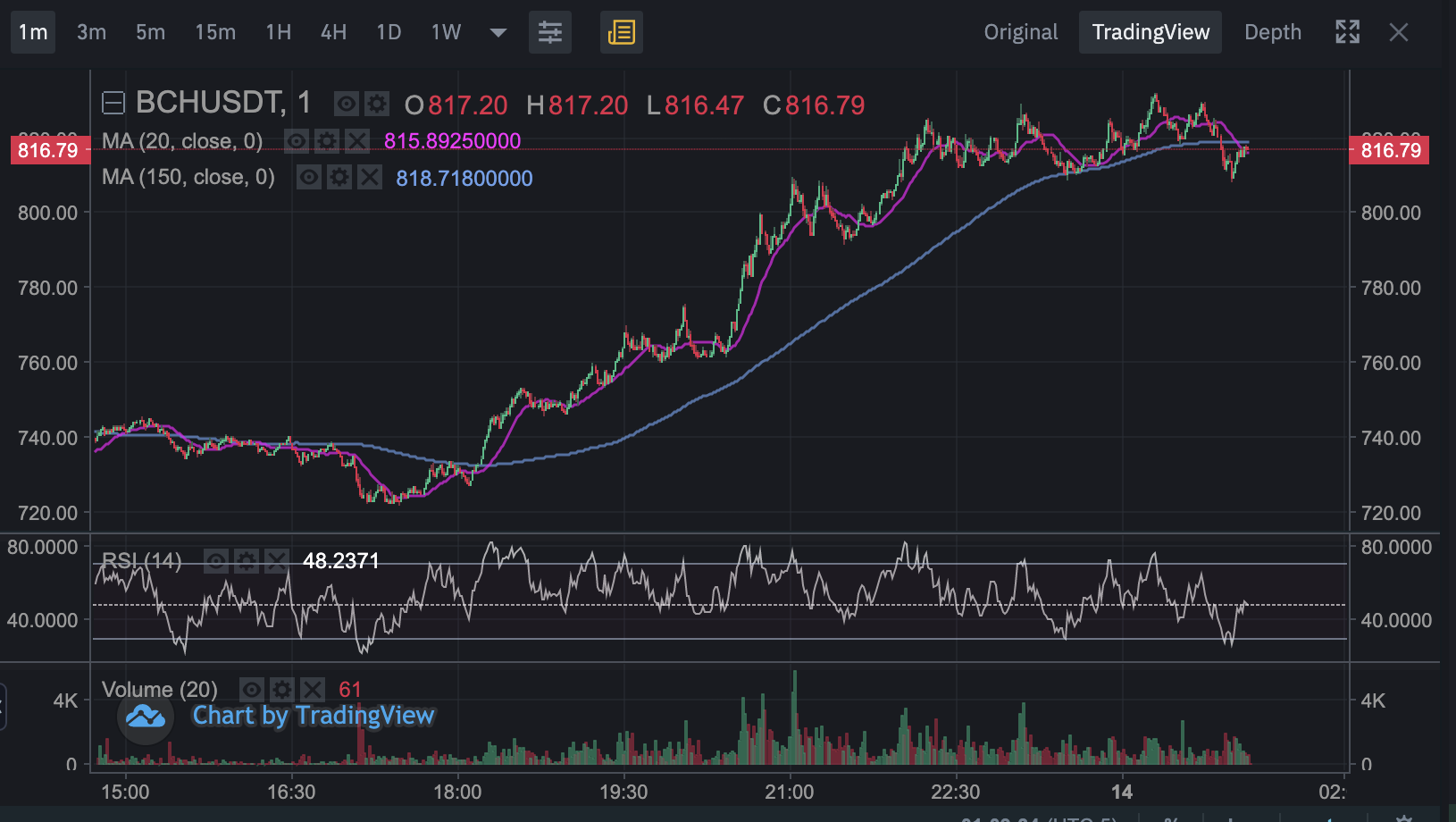Open MA 150 settings gear

click(339, 177)
